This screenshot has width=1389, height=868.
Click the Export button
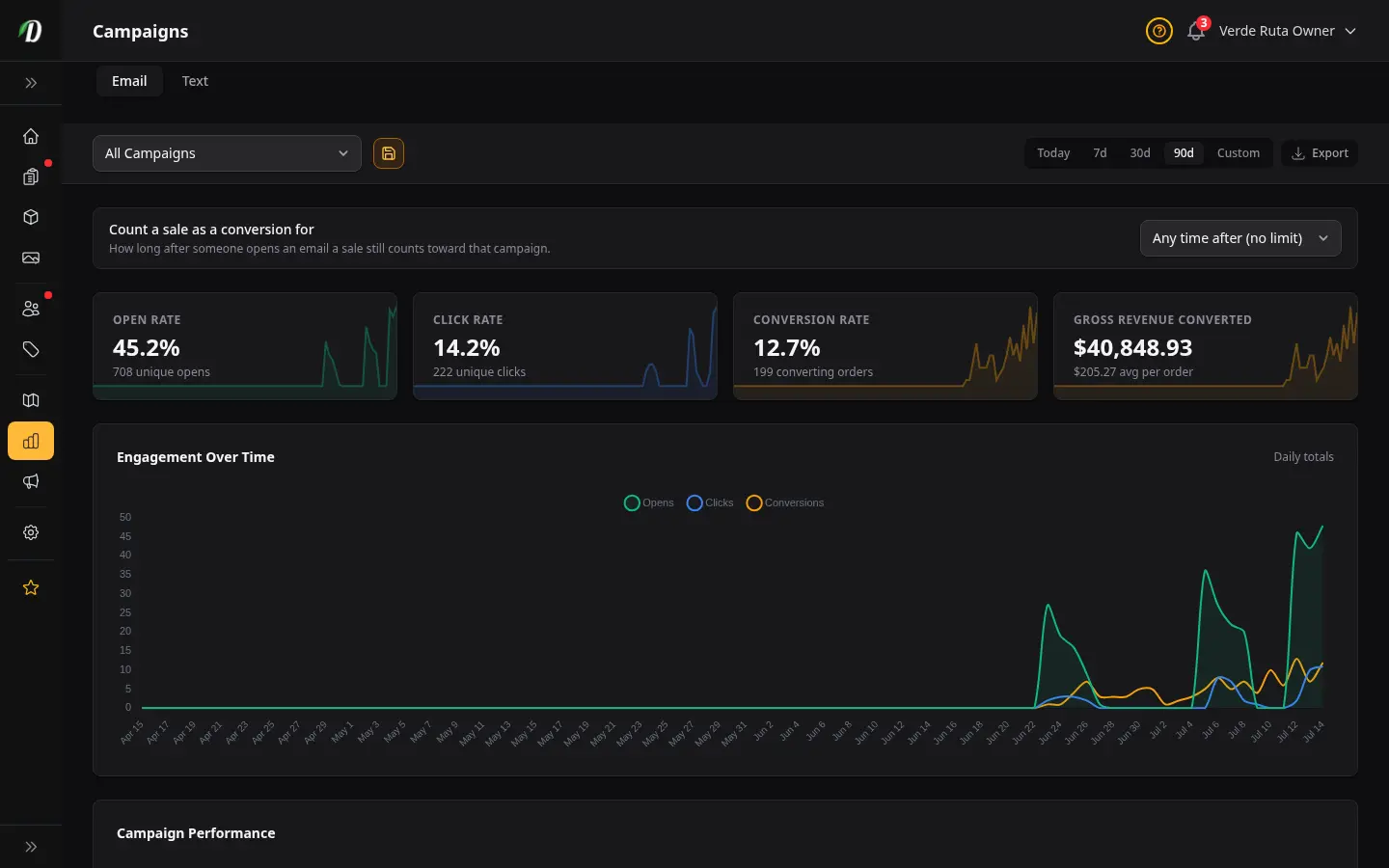click(1320, 153)
